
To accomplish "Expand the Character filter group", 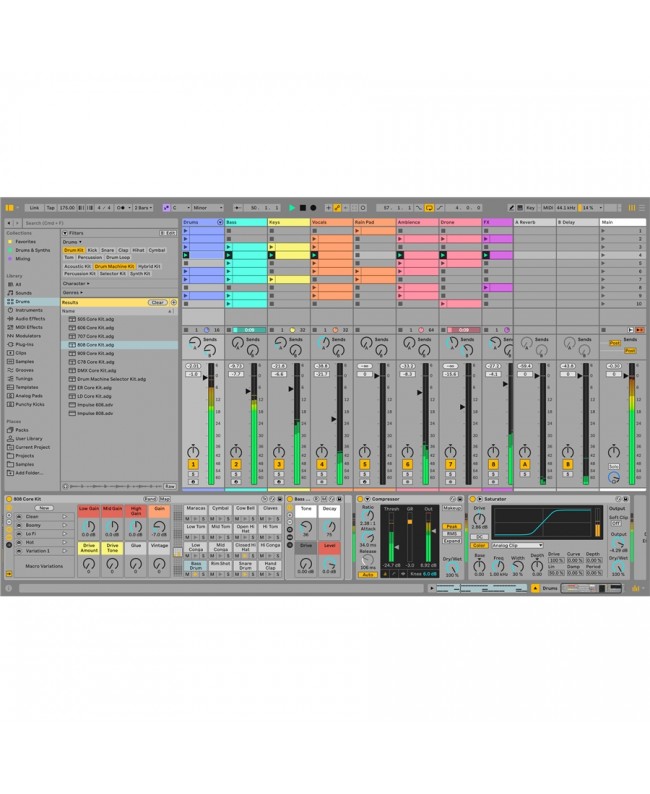I will click(x=76, y=284).
